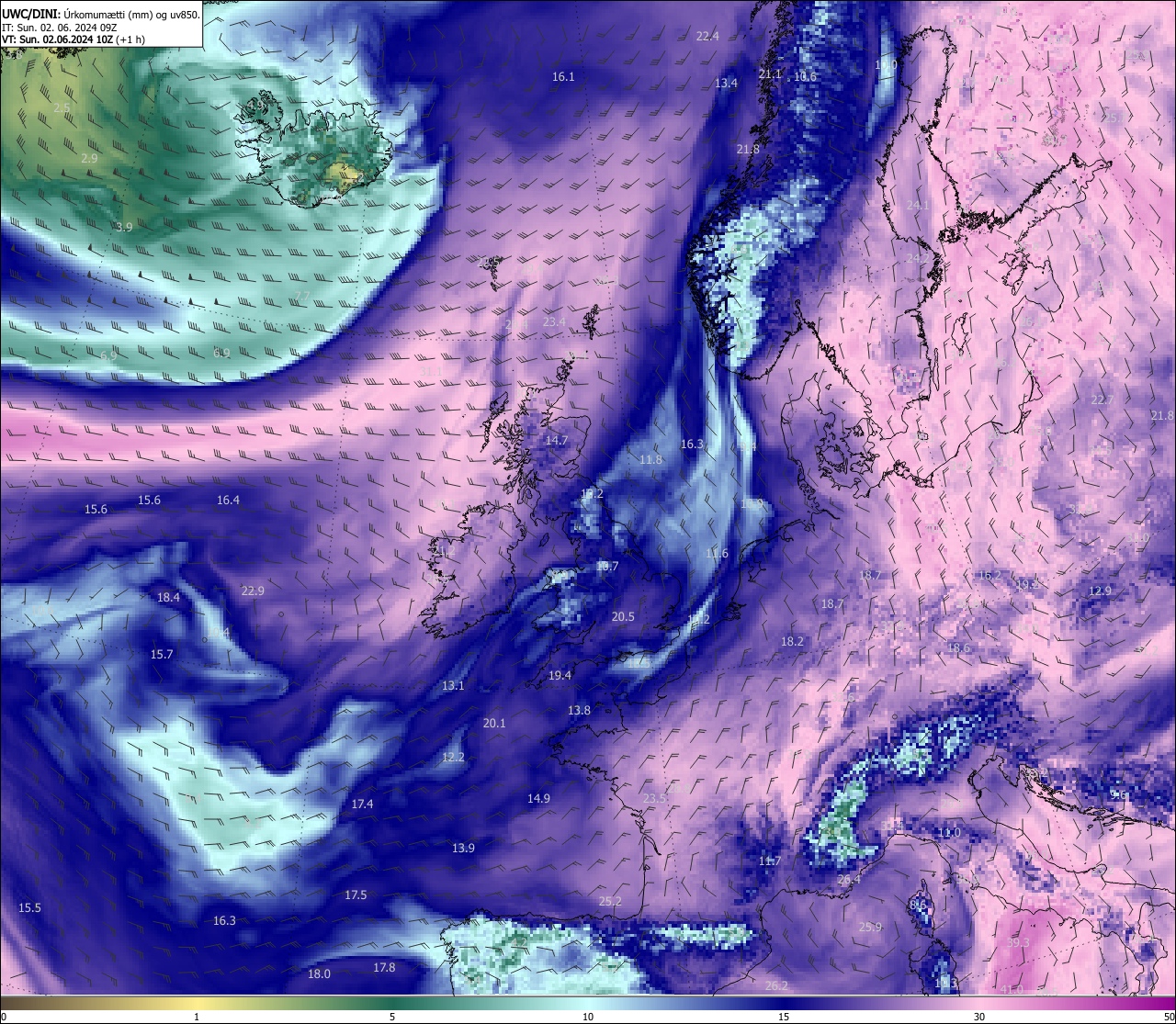
Task: Click the 13.4 map value
Action: pyautogui.click(x=726, y=83)
